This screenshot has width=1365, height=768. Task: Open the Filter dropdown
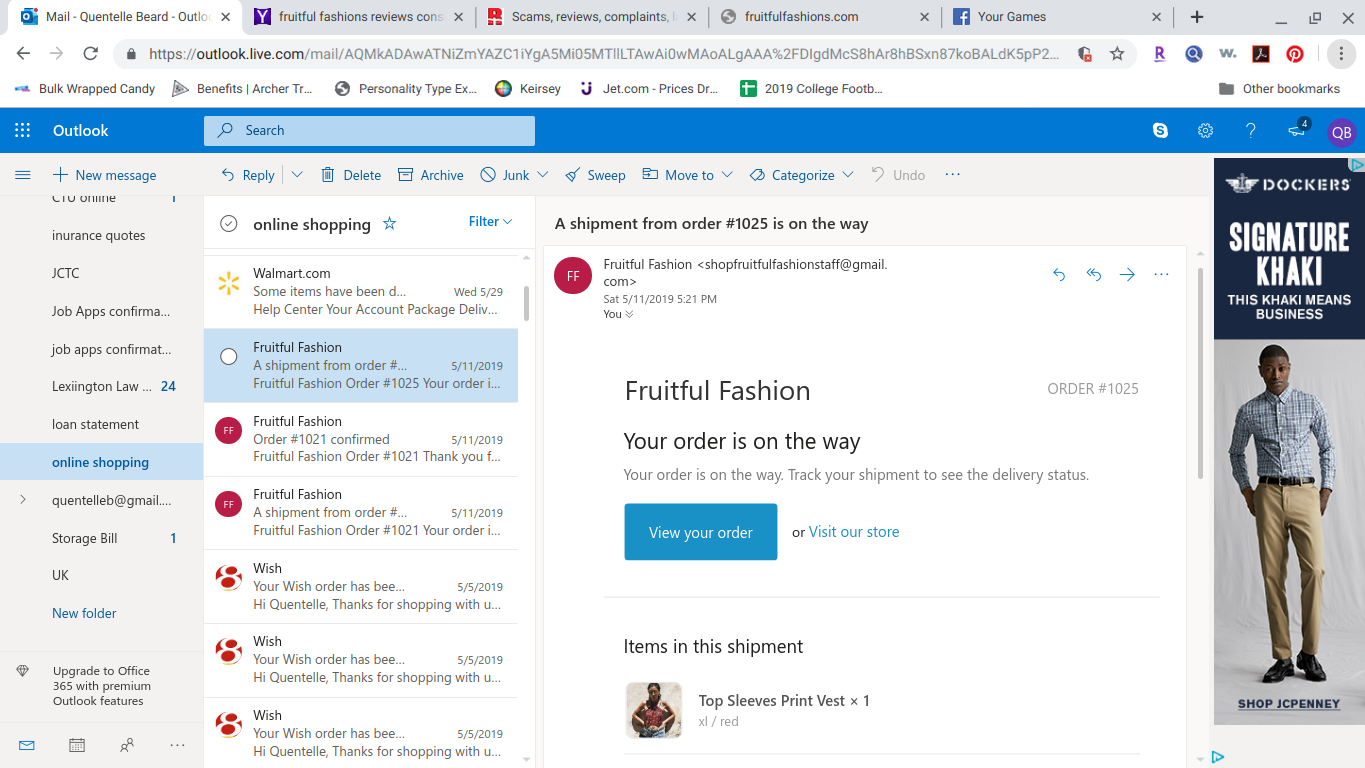(x=490, y=221)
